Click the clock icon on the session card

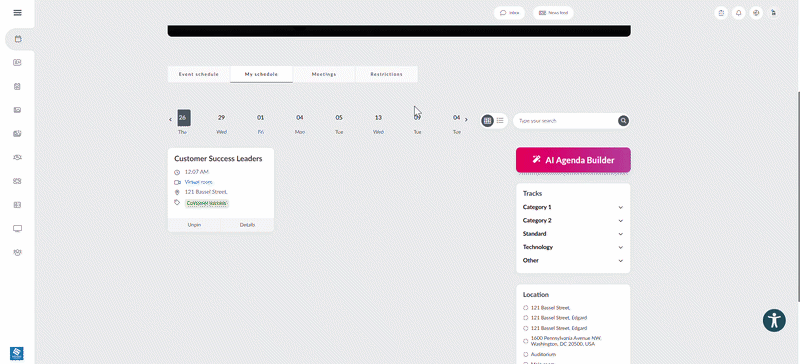click(177, 173)
